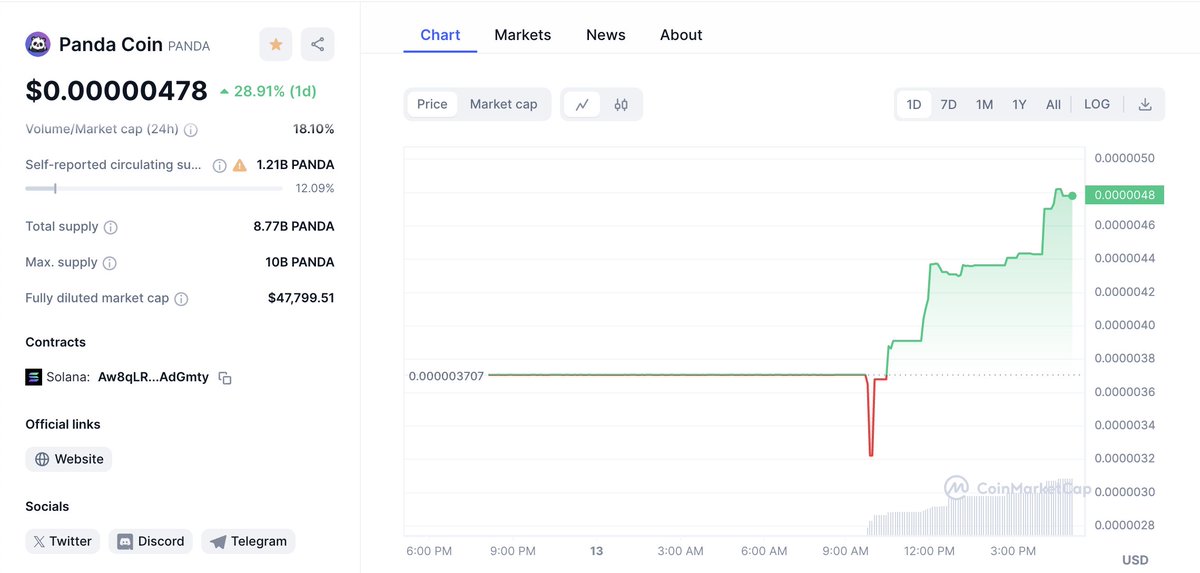1200x573 pixels.
Task: Click the $47,799.51 market cap value
Action: pyautogui.click(x=301, y=298)
